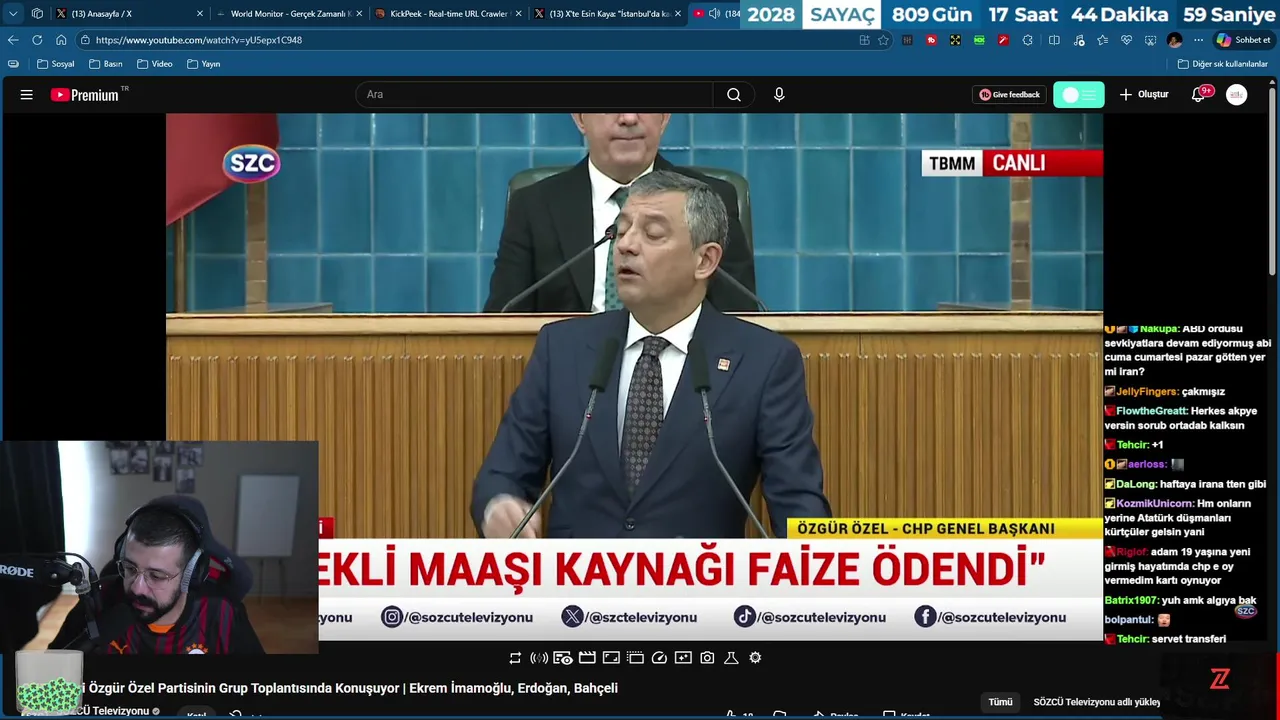Toggle the loop icon under the video
Viewport: 1280px width, 720px height.
(x=515, y=658)
